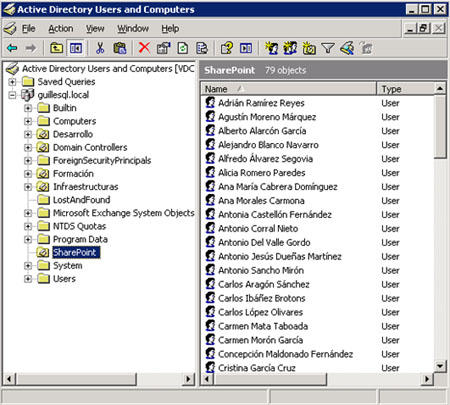Screen dimensions: 450x405
Task: Collapse the guillesql.local domain node
Action: 12,95
